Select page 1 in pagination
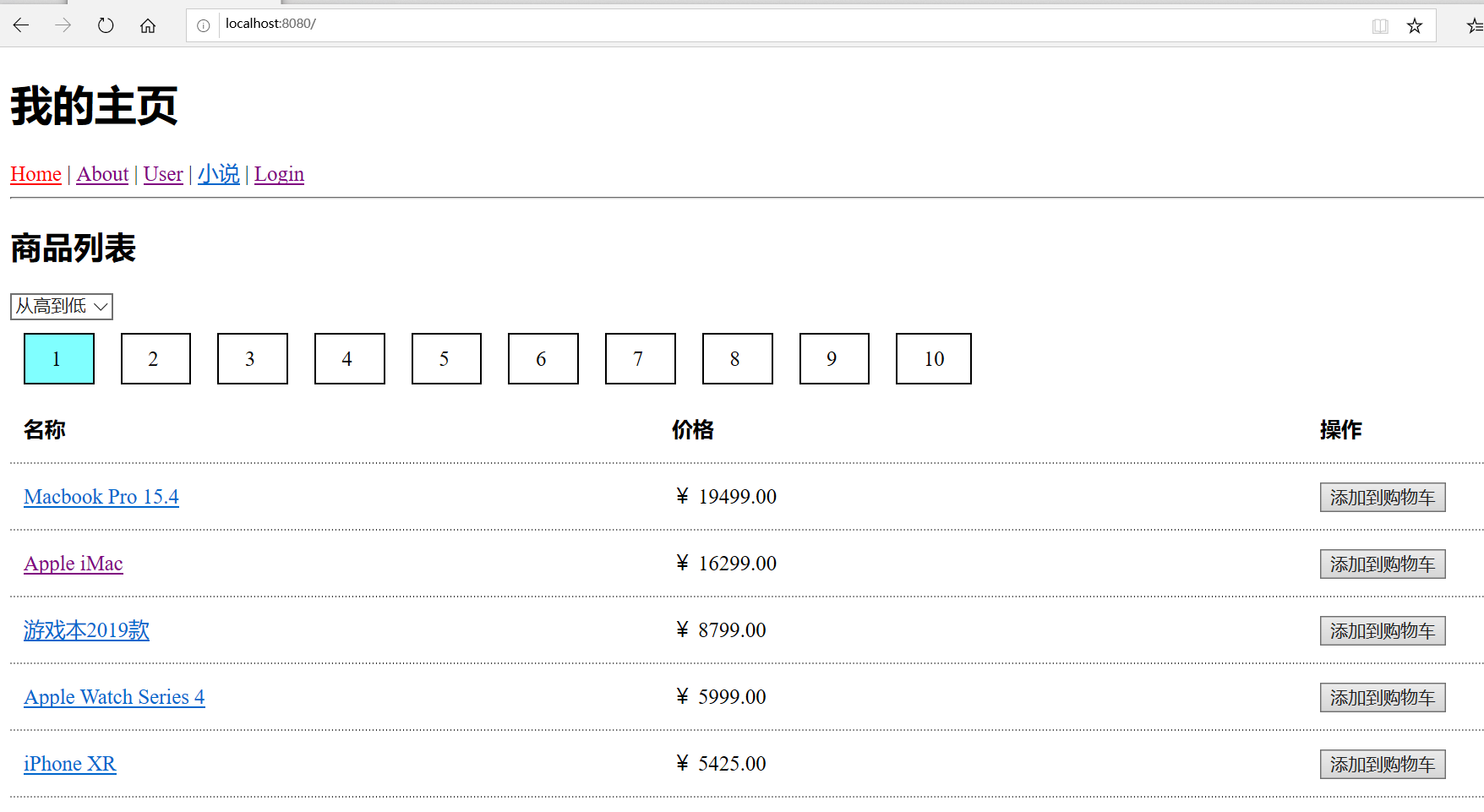The height and width of the screenshot is (812, 1484). (x=59, y=359)
